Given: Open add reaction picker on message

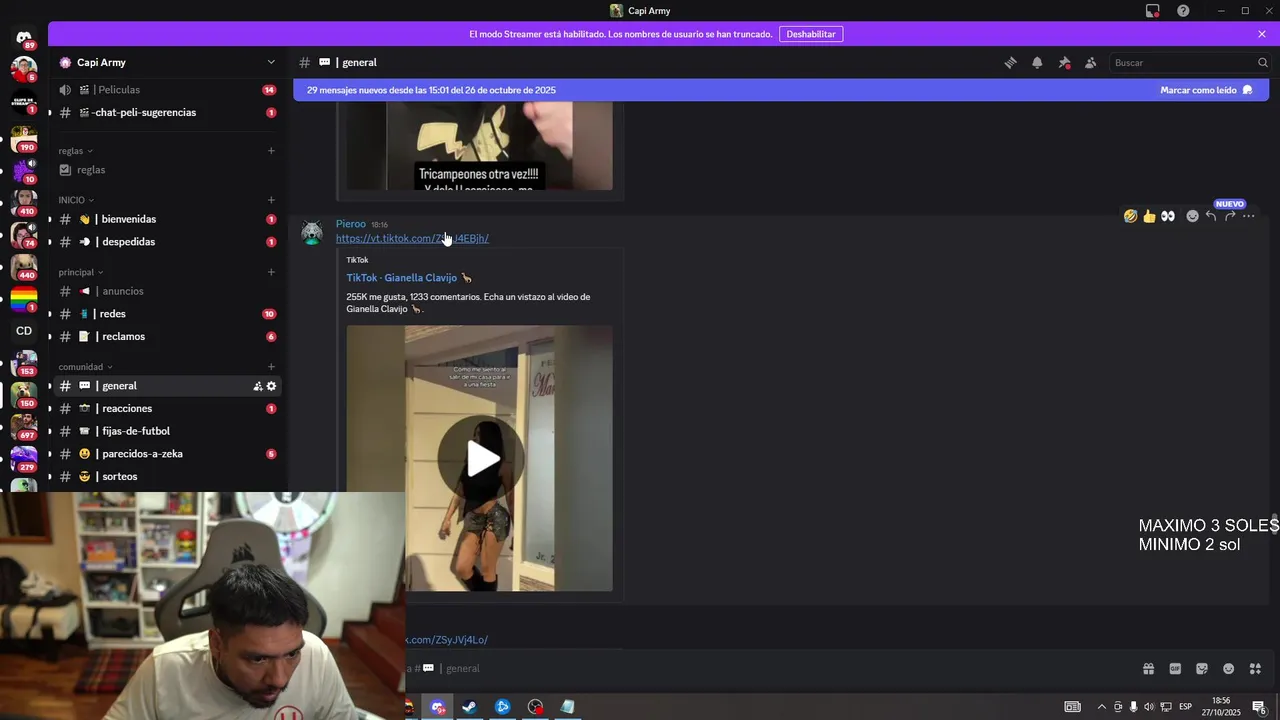Looking at the screenshot, I should 1192,216.
